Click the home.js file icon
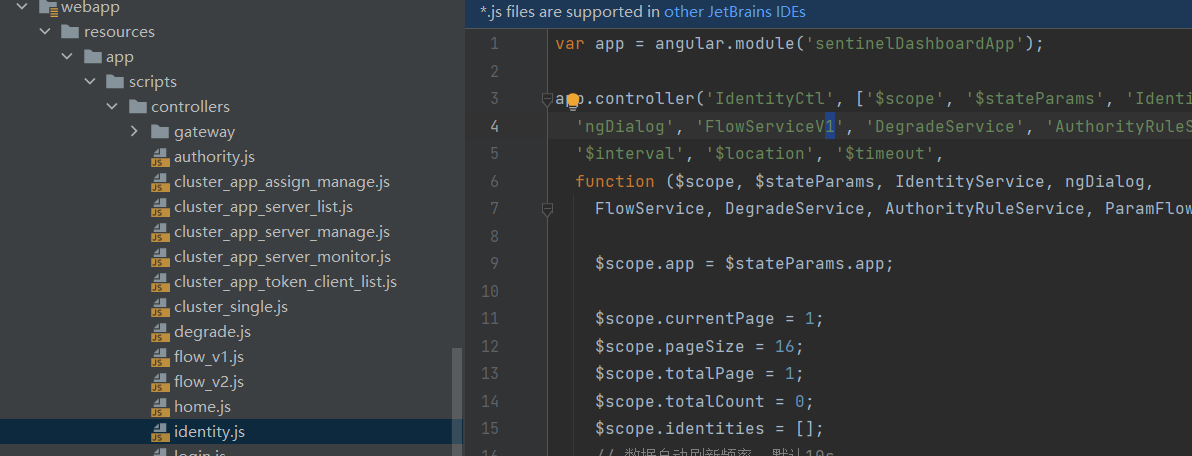The image size is (1192, 456). tap(160, 407)
